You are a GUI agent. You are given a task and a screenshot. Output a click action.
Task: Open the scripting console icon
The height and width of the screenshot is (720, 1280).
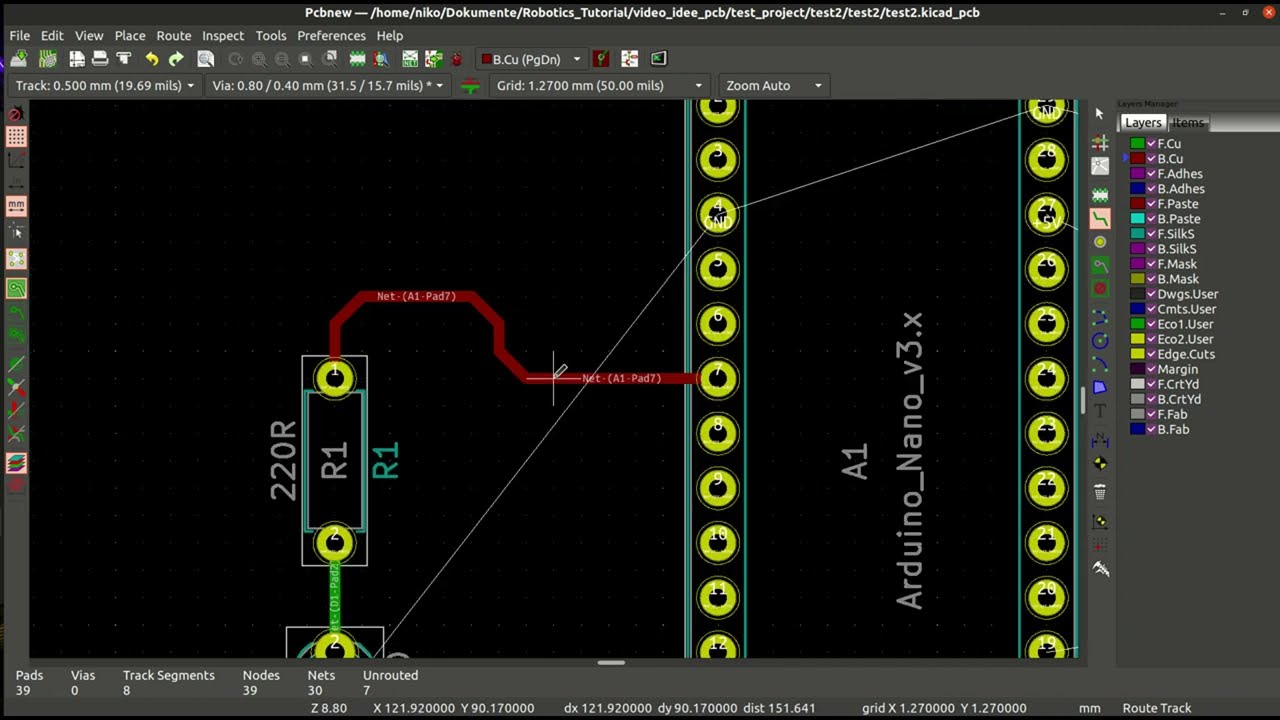658,59
